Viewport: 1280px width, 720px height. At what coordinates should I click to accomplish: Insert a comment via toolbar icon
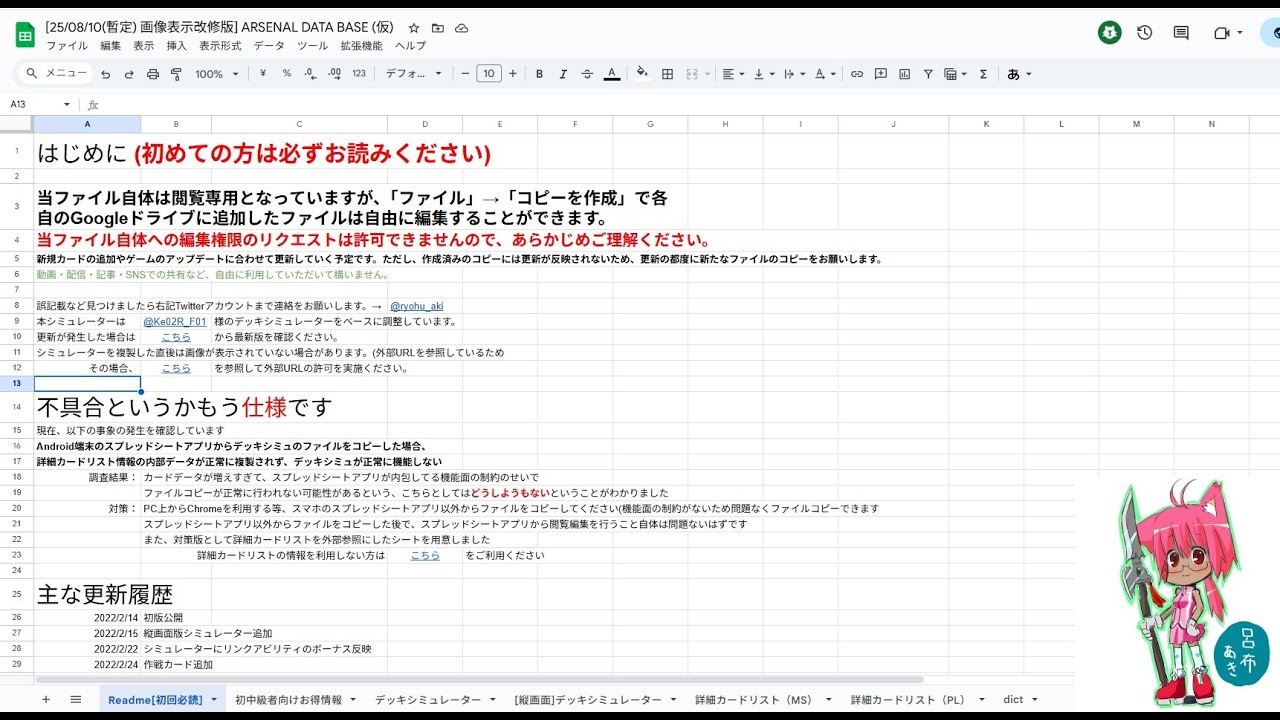tap(881, 74)
